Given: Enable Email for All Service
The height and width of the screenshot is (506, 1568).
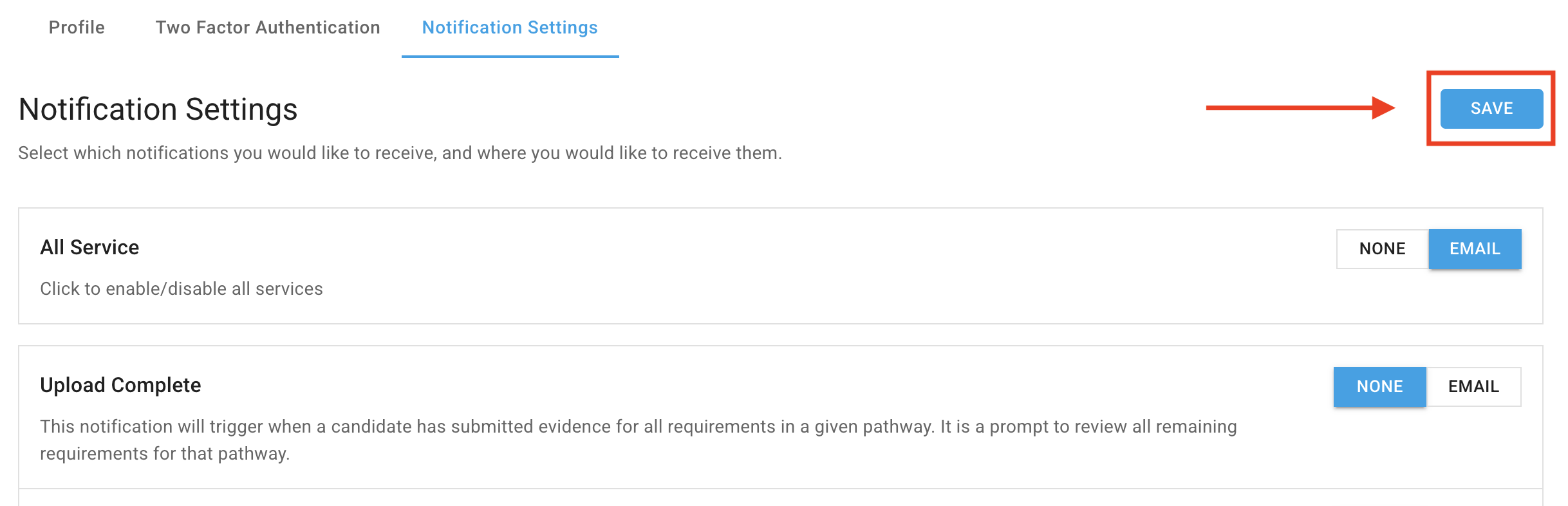Looking at the screenshot, I should (x=1475, y=249).
